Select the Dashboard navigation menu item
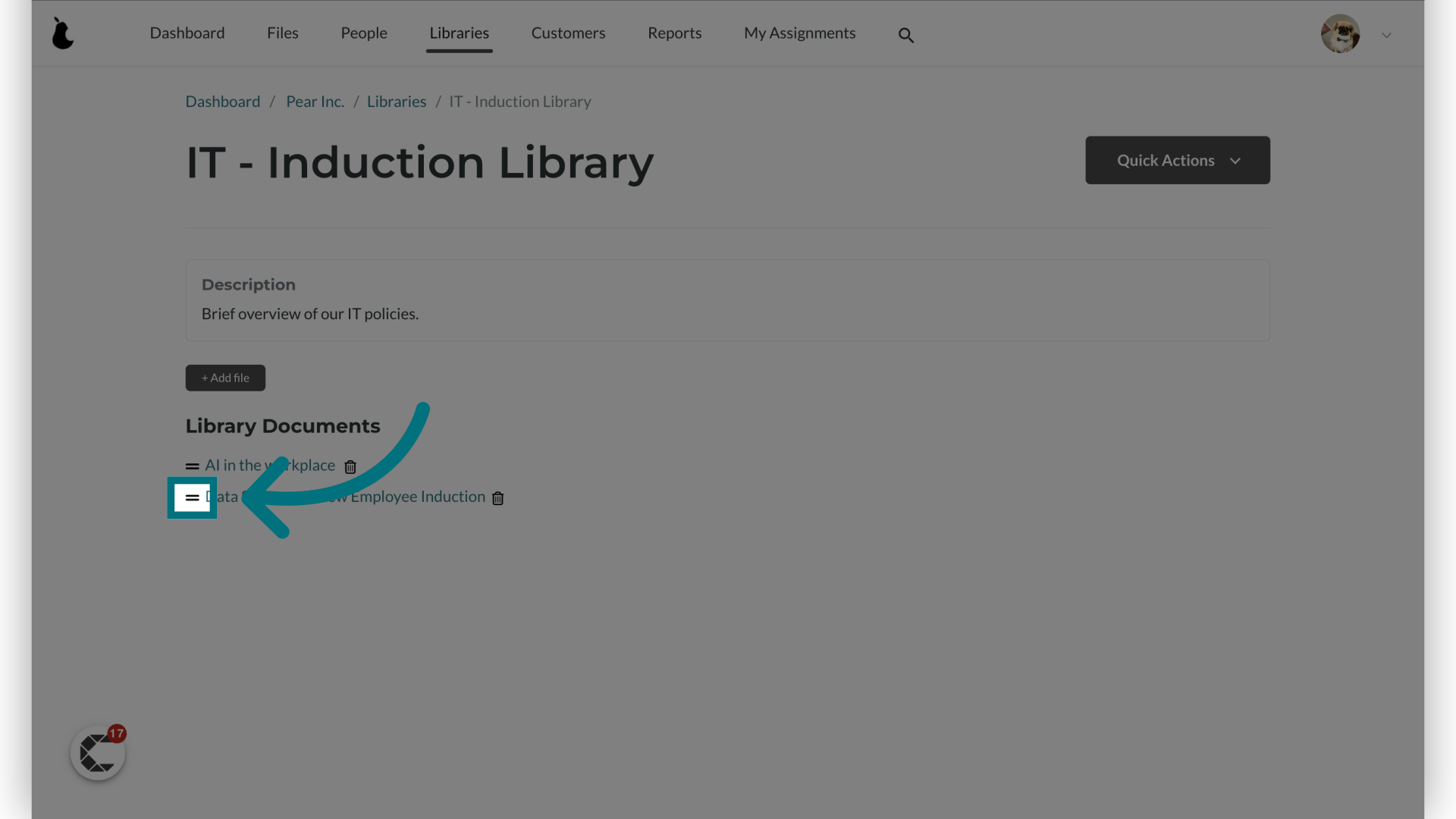This screenshot has height=819, width=1456. (x=187, y=33)
